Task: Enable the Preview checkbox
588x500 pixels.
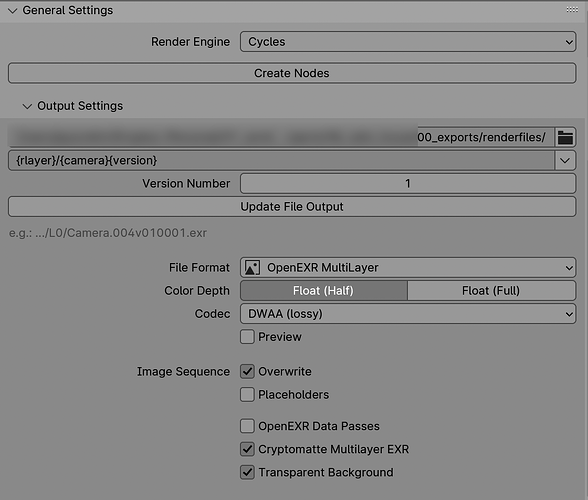Action: click(x=247, y=337)
